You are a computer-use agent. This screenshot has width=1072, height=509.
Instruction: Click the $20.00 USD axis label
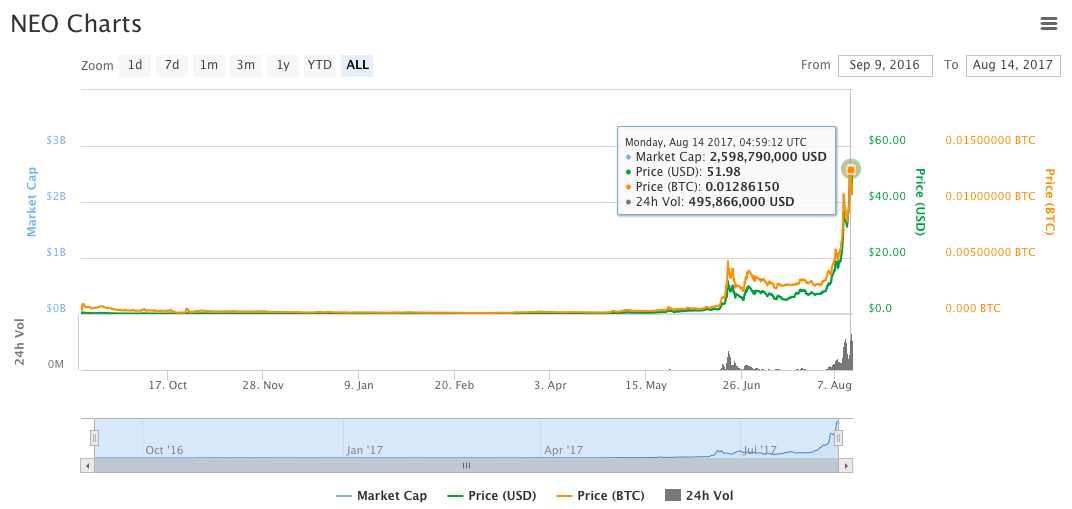tap(887, 252)
